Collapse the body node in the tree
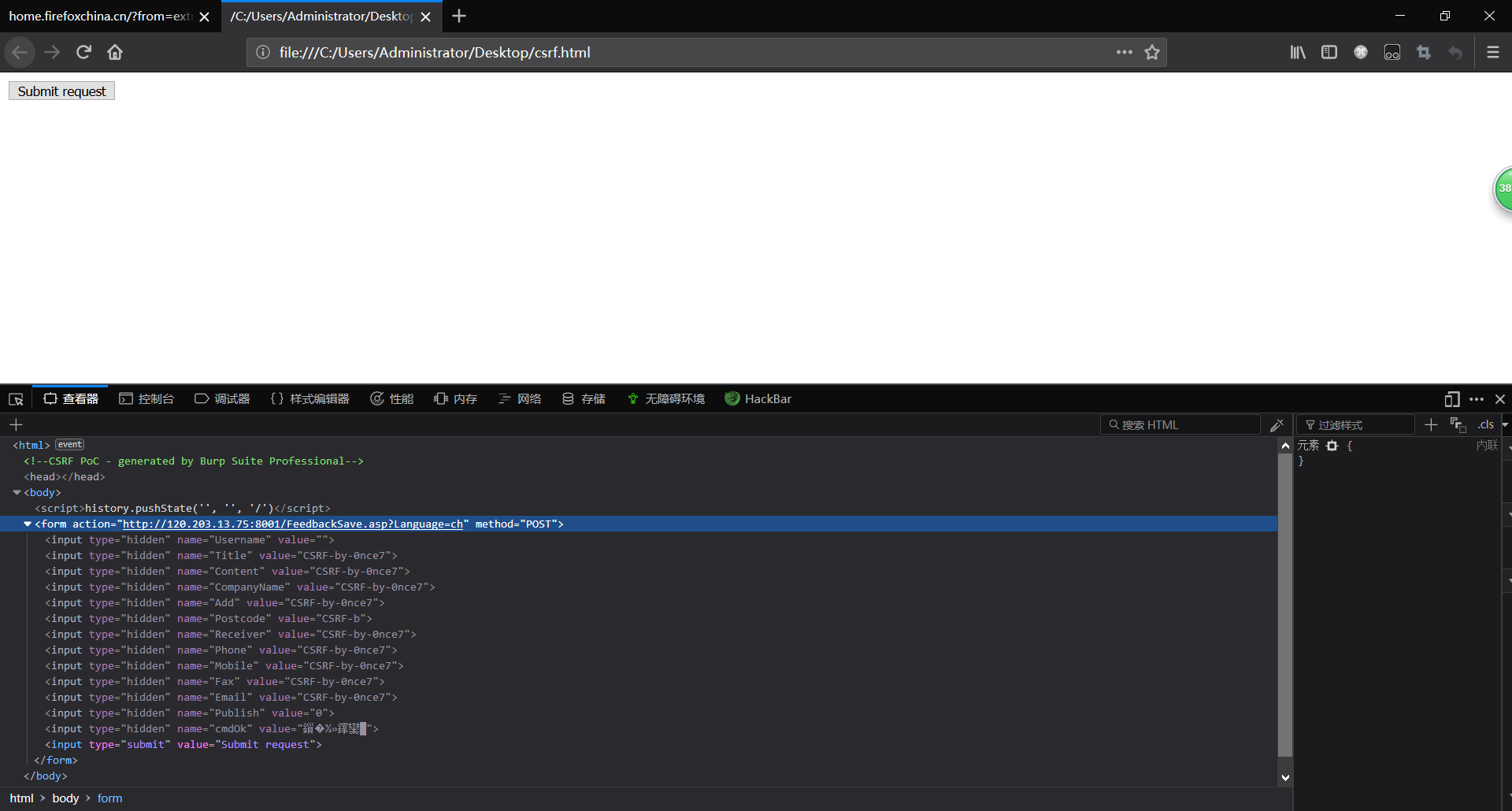Viewport: 1512px width, 811px height. point(17,493)
